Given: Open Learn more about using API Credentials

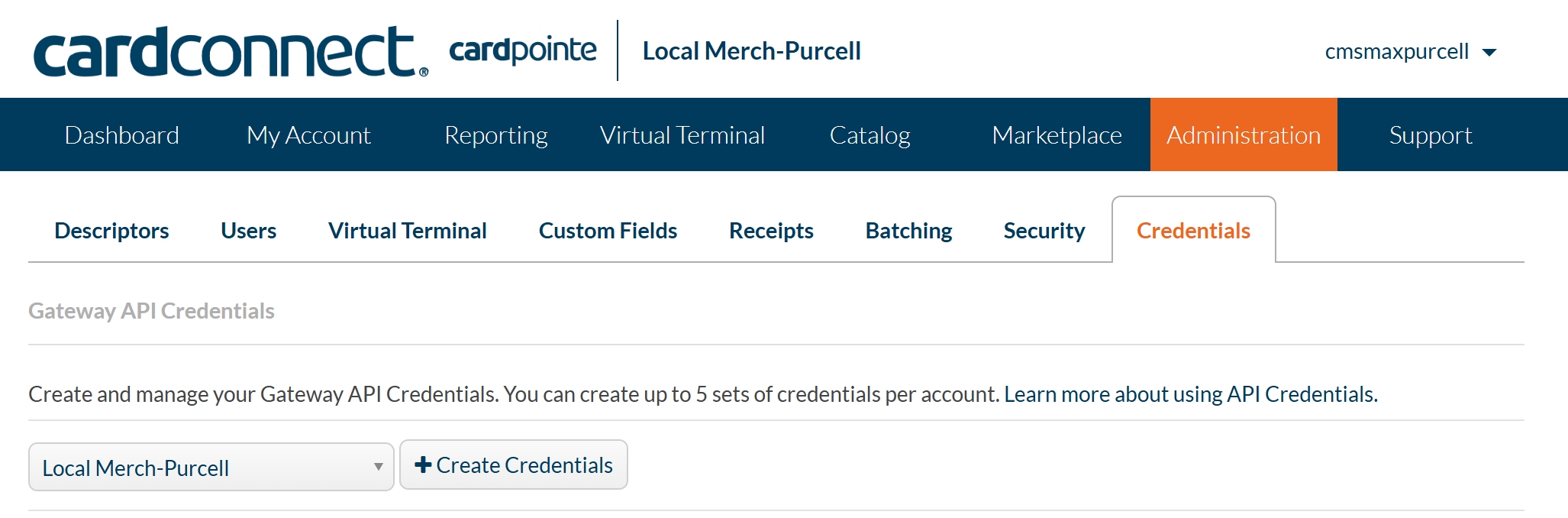Looking at the screenshot, I should pos(1190,394).
